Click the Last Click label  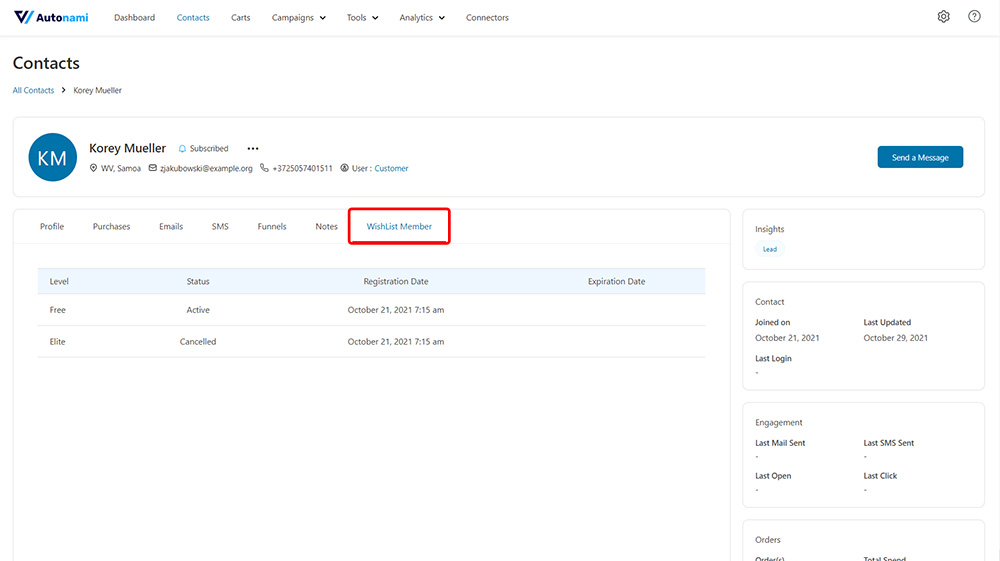880,476
